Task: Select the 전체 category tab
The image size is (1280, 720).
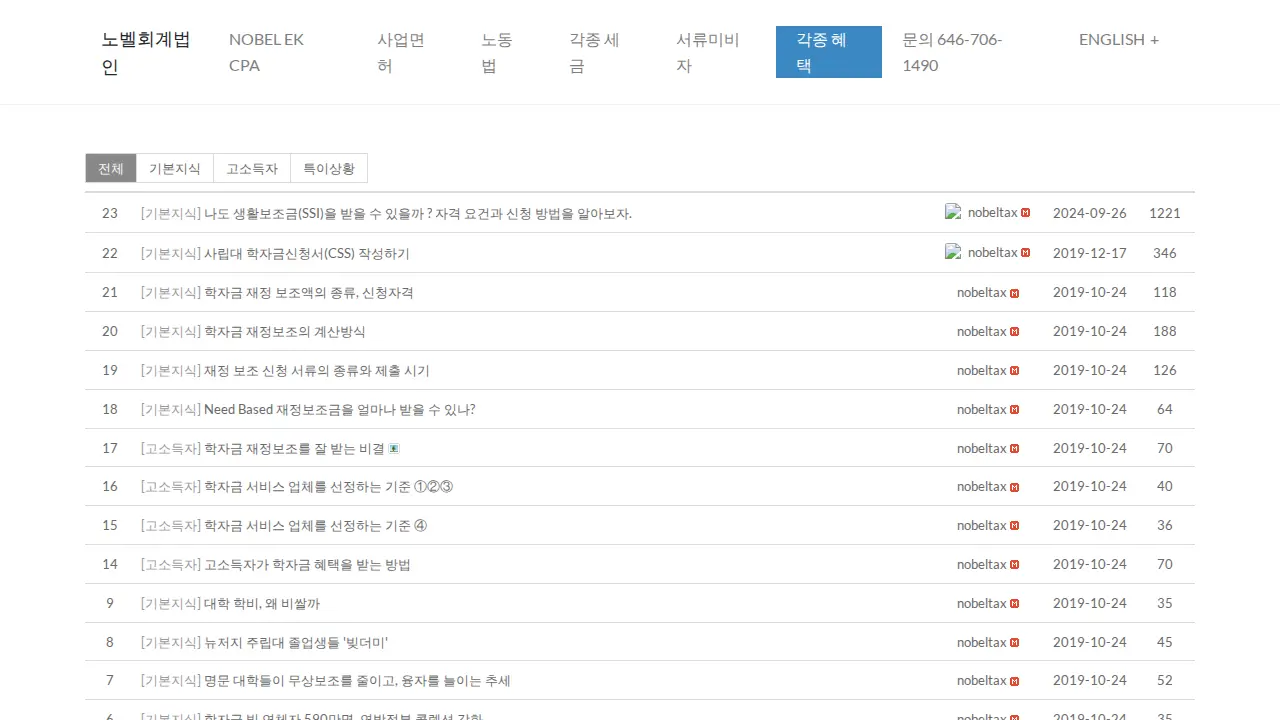Action: pos(111,169)
